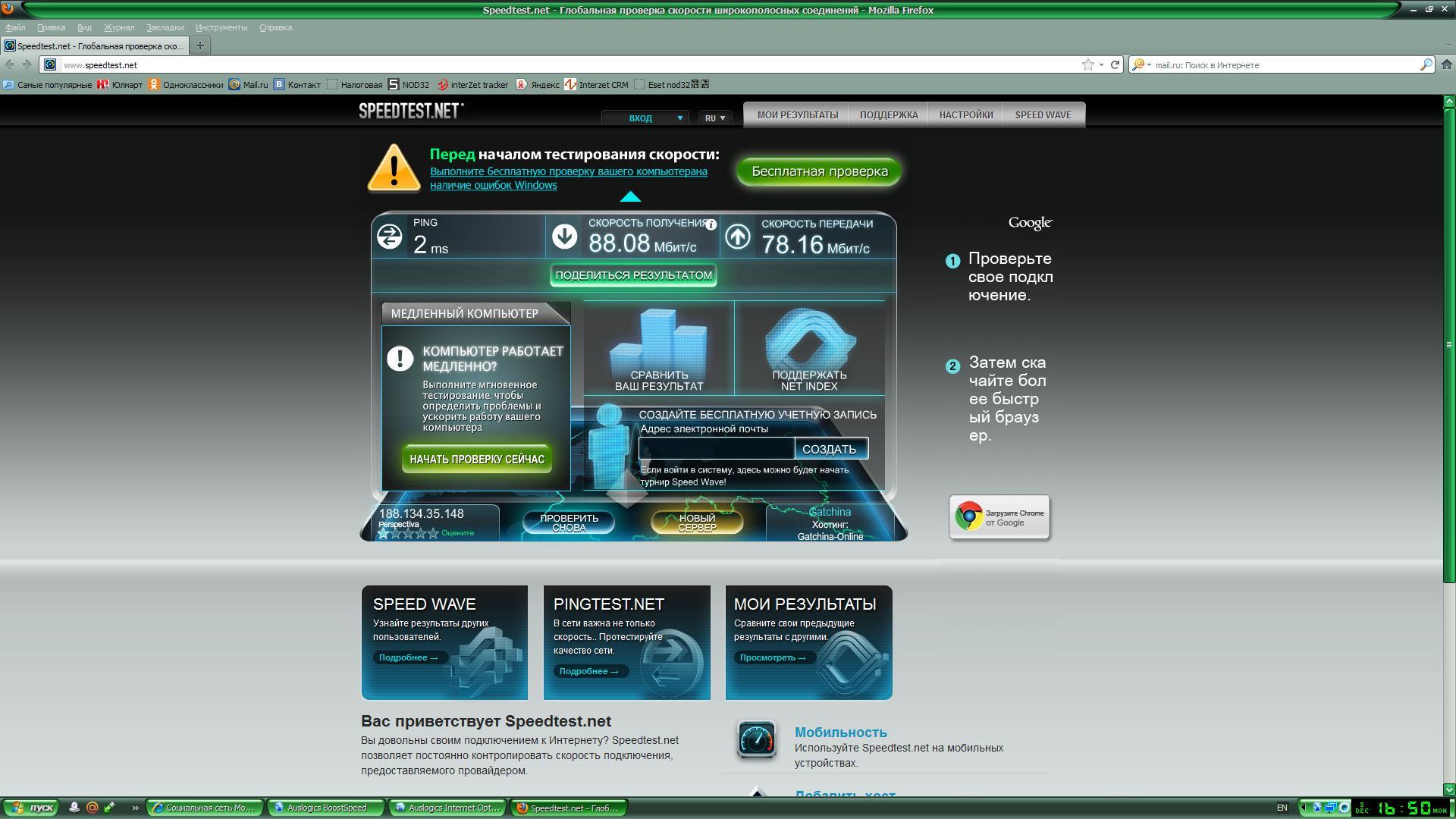
Task: Click the mobile speedometer app icon
Action: pyautogui.click(x=756, y=739)
